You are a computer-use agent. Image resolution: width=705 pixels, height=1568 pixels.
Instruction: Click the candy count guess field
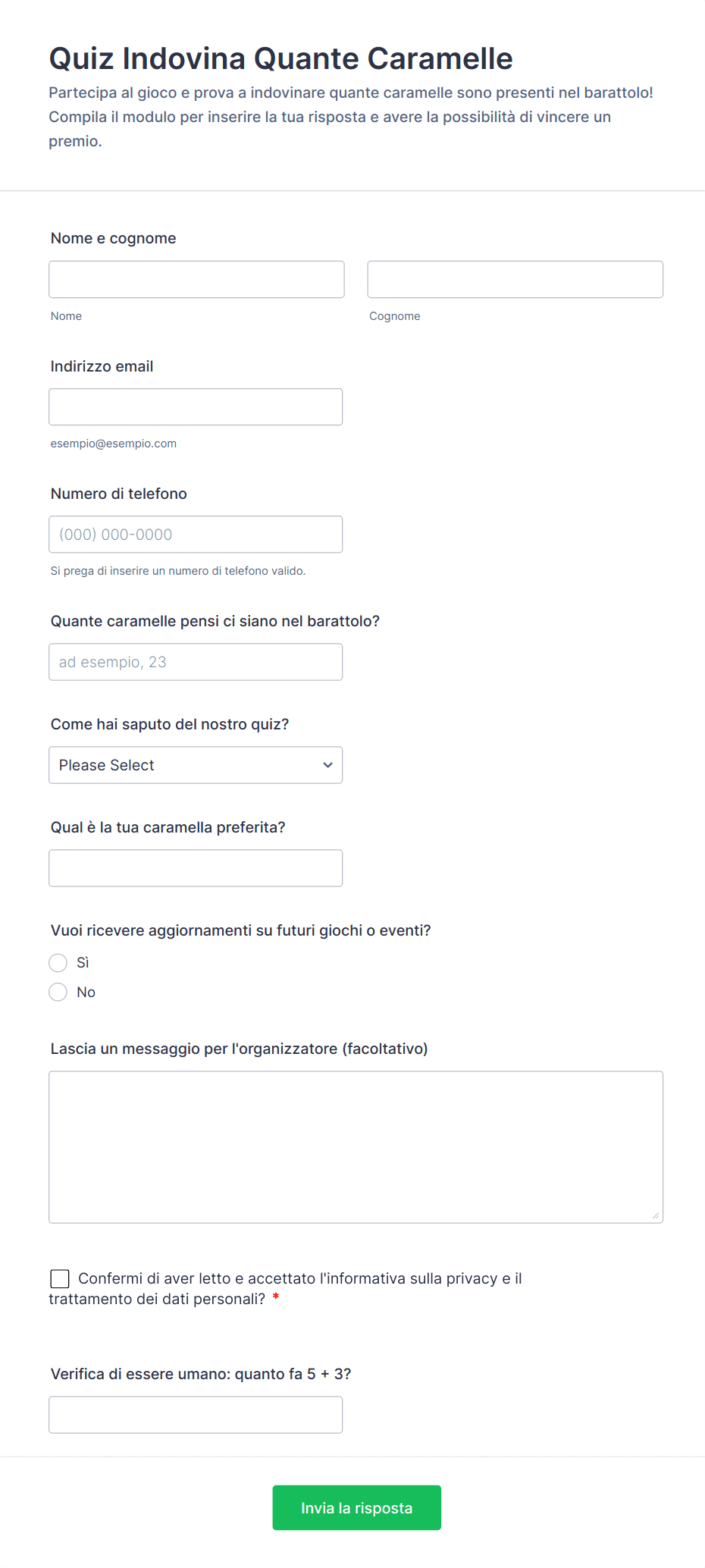coord(196,662)
